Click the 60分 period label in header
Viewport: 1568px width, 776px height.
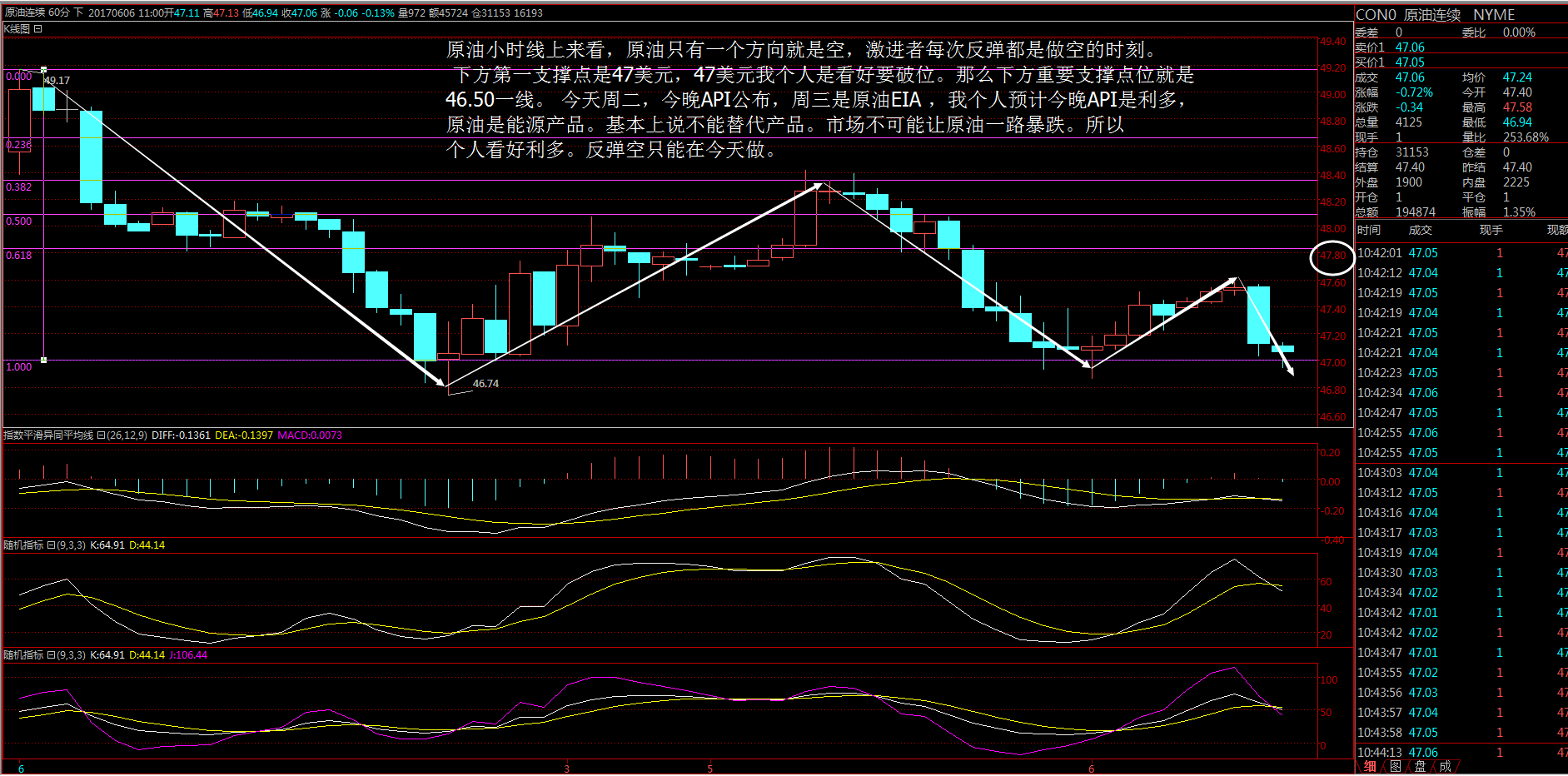[58, 13]
